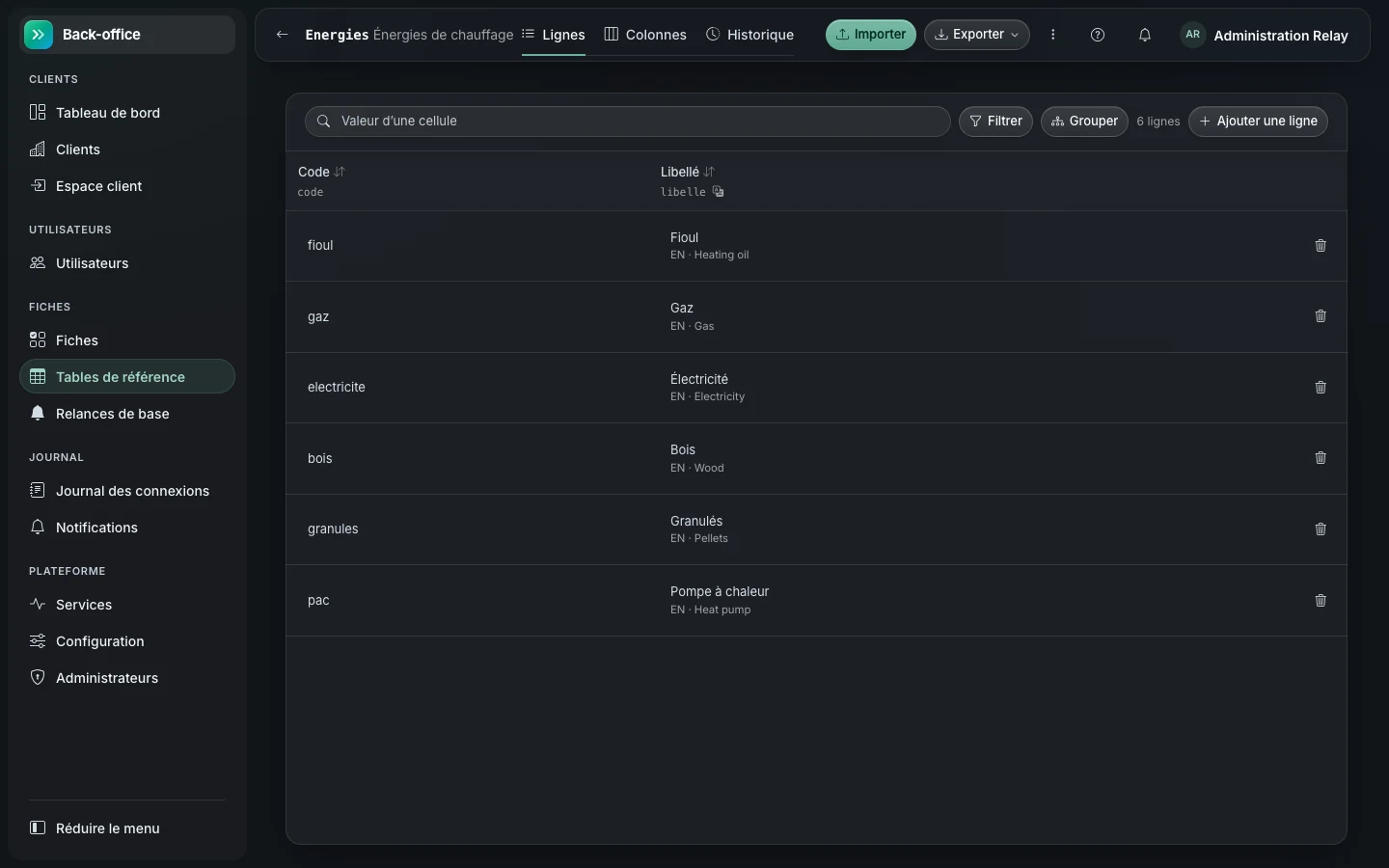Open Espace client in sidebar
Image resolution: width=1389 pixels, height=868 pixels.
[x=127, y=186]
